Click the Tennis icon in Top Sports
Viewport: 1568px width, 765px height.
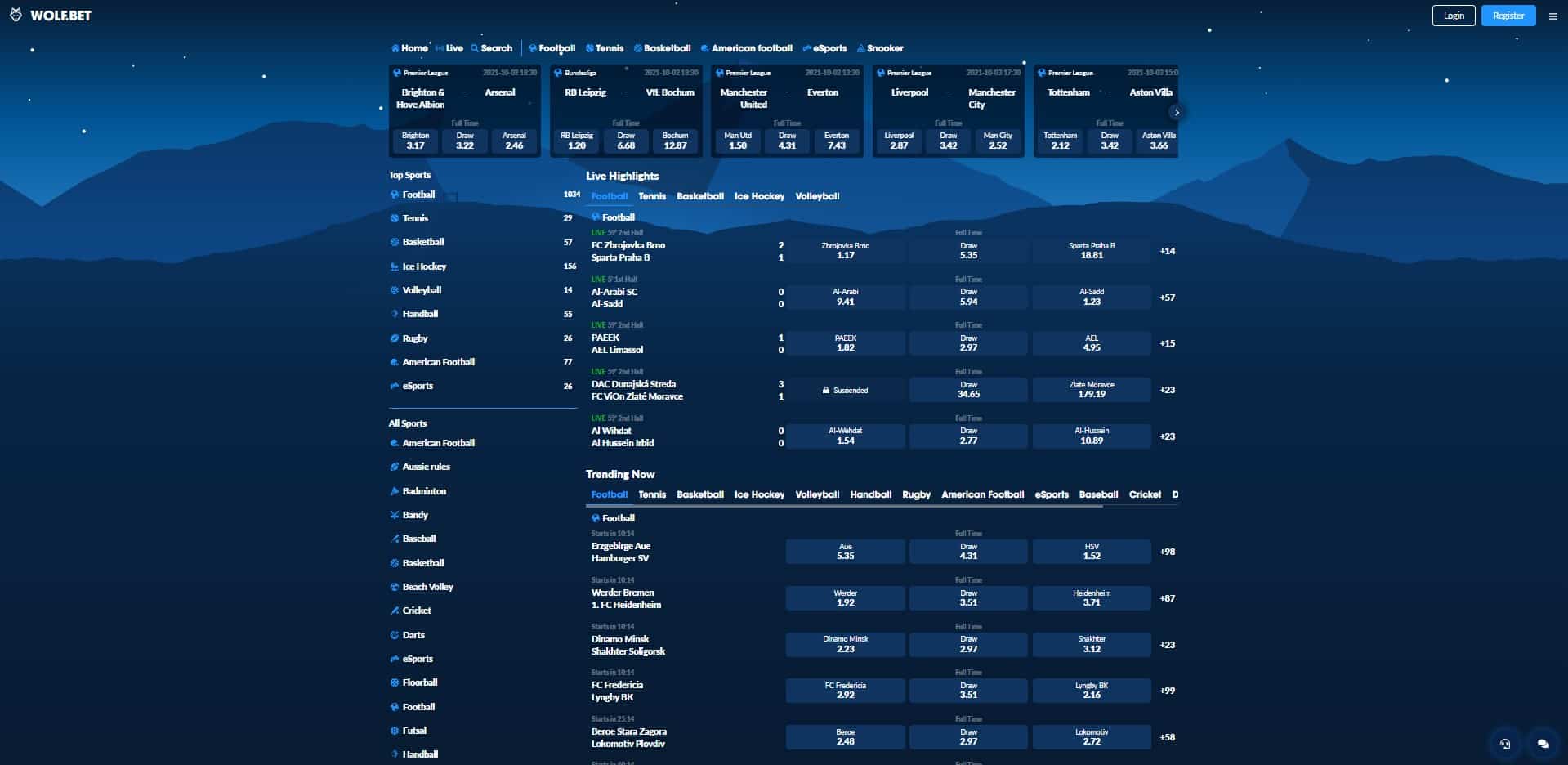pyautogui.click(x=395, y=218)
